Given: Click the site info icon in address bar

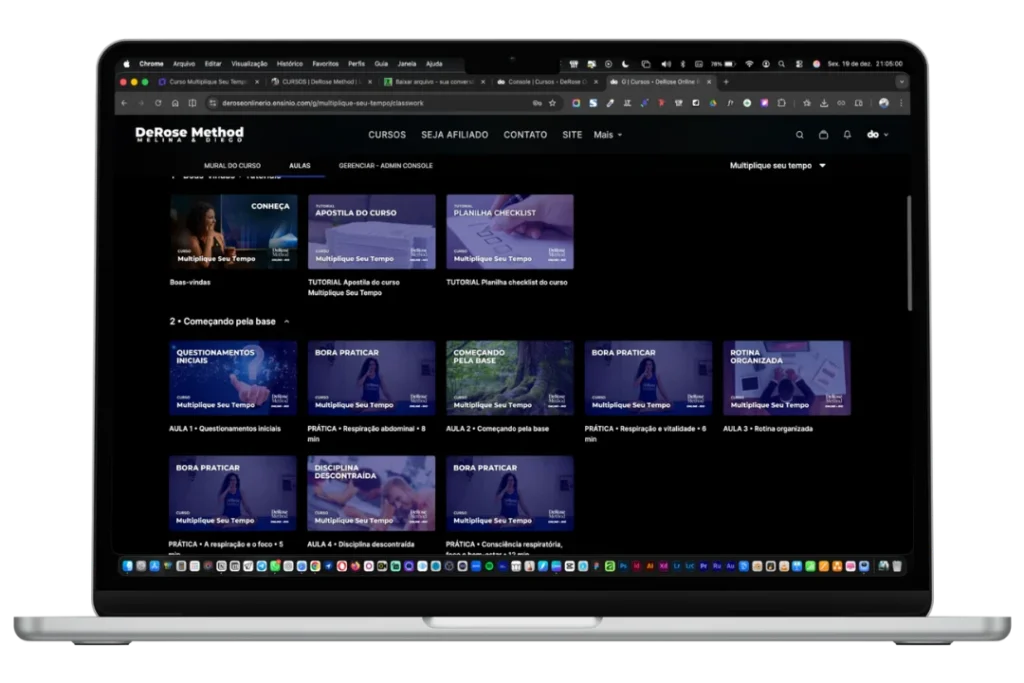Looking at the screenshot, I should click(212, 103).
